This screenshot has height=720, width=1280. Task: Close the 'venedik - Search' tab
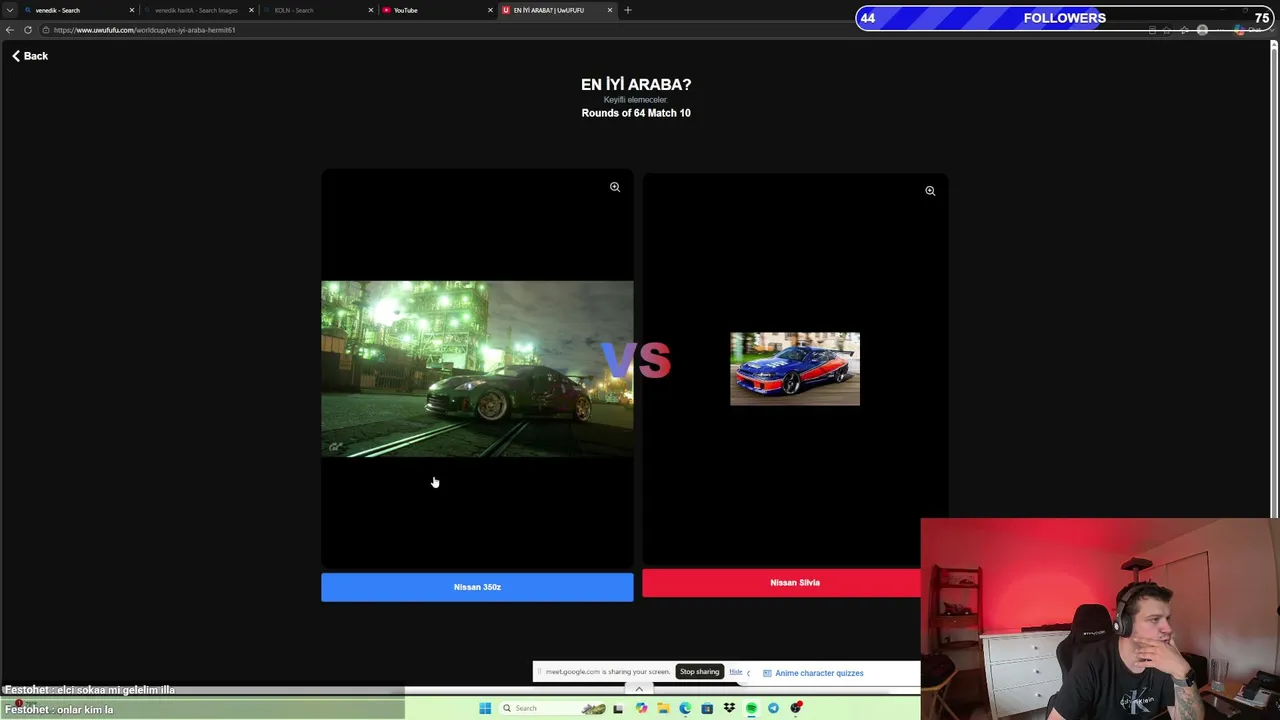point(131,10)
